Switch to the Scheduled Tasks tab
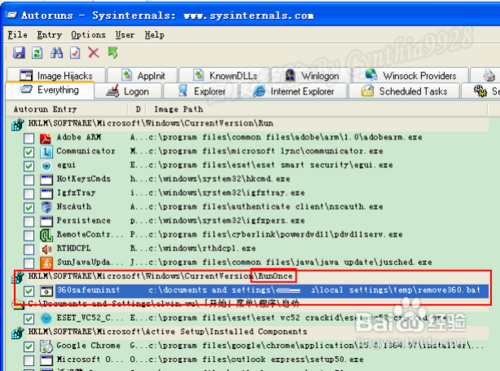The width and height of the screenshot is (500, 371). [x=404, y=91]
